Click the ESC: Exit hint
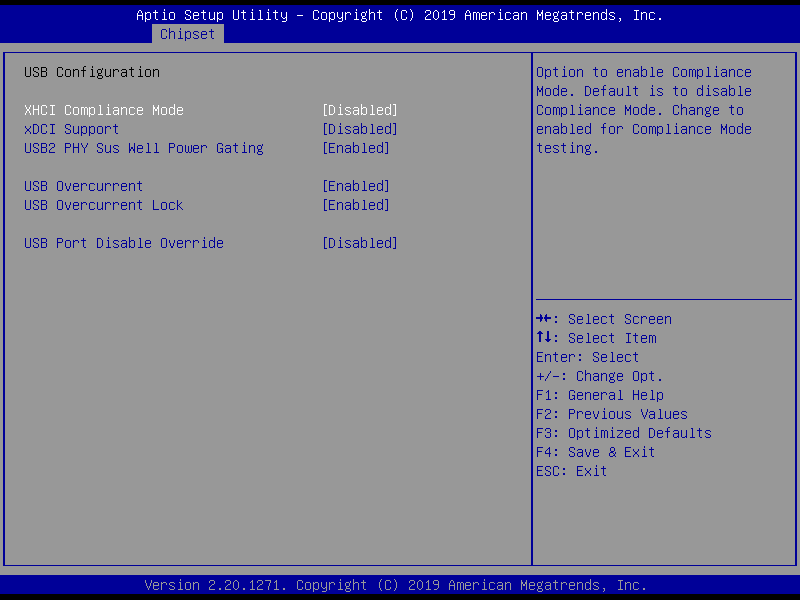Viewport: 800px width, 600px height. point(572,471)
